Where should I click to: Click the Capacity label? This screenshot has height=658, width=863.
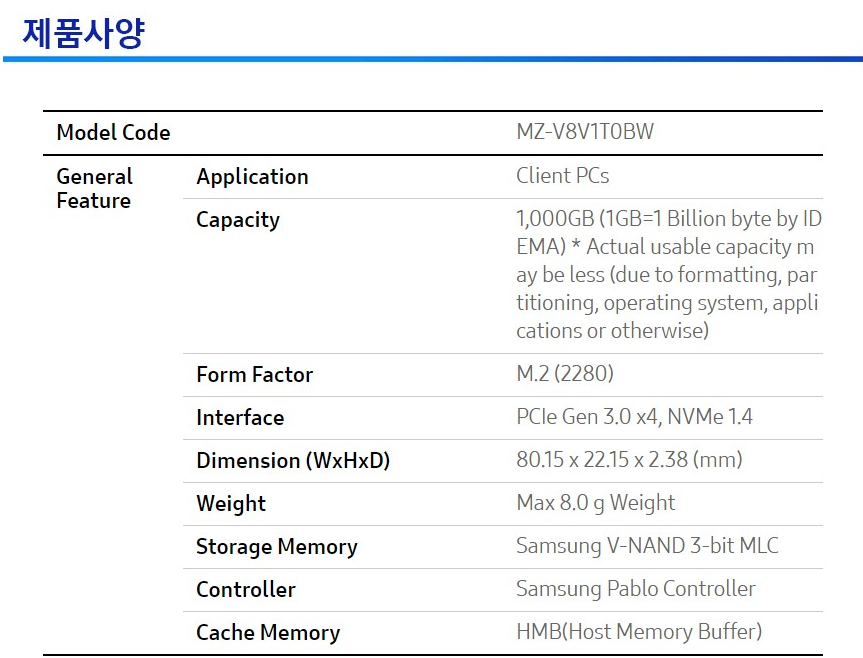[x=238, y=220]
